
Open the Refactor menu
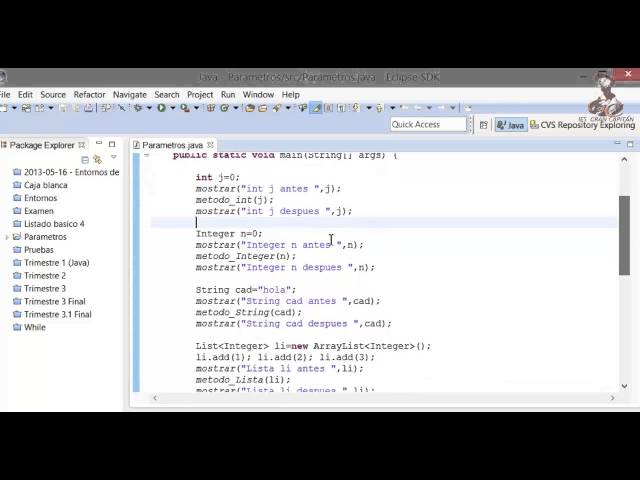pyautogui.click(x=89, y=95)
